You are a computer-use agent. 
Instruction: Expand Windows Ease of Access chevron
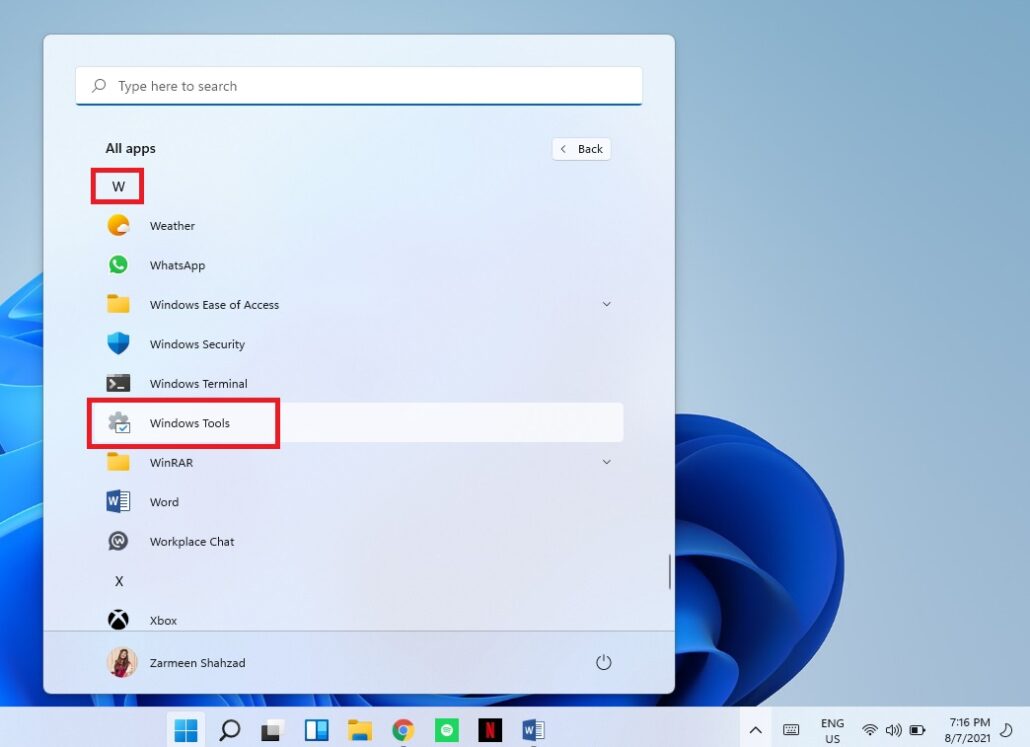tap(606, 304)
